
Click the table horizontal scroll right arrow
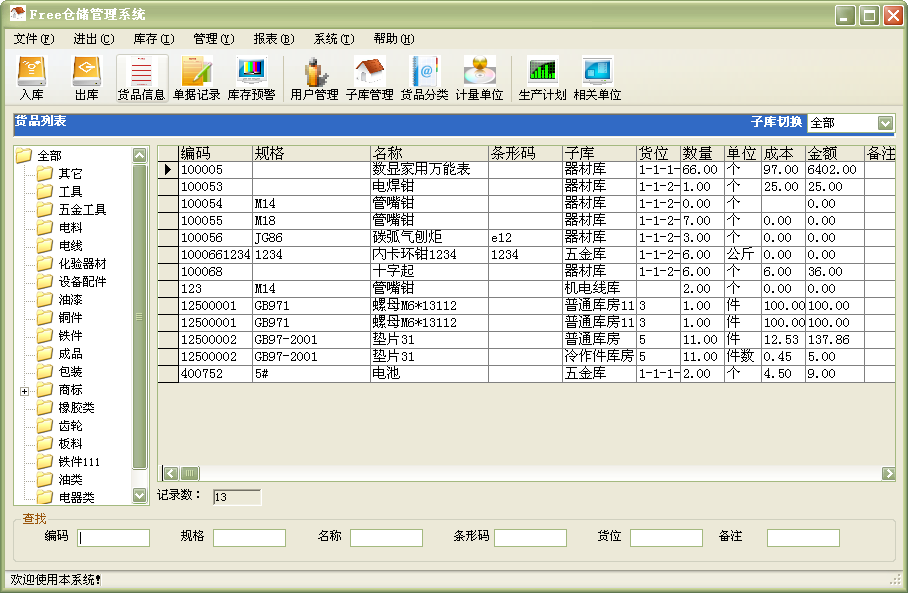(x=888, y=474)
